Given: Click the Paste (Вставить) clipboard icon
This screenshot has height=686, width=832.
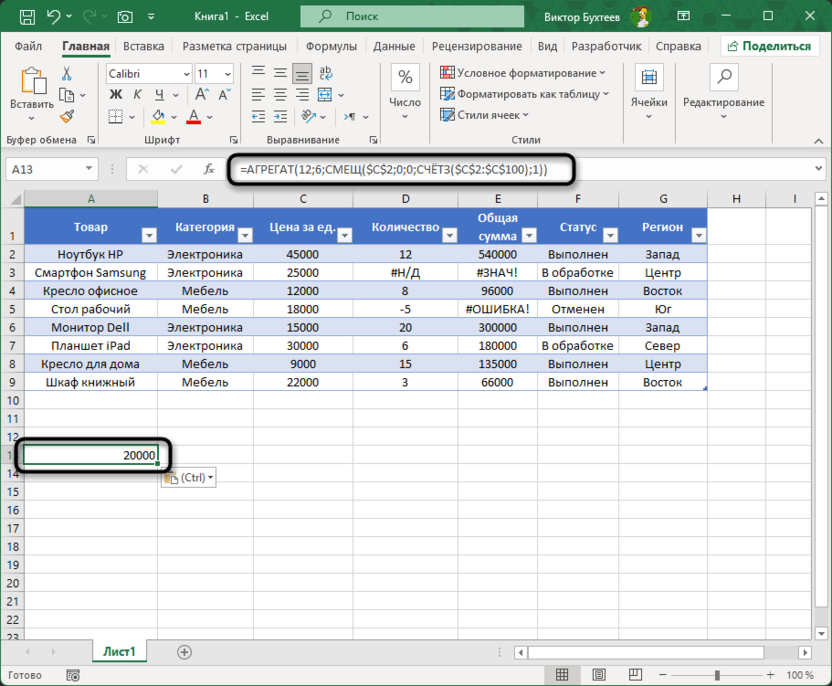Looking at the screenshot, I should (32, 81).
